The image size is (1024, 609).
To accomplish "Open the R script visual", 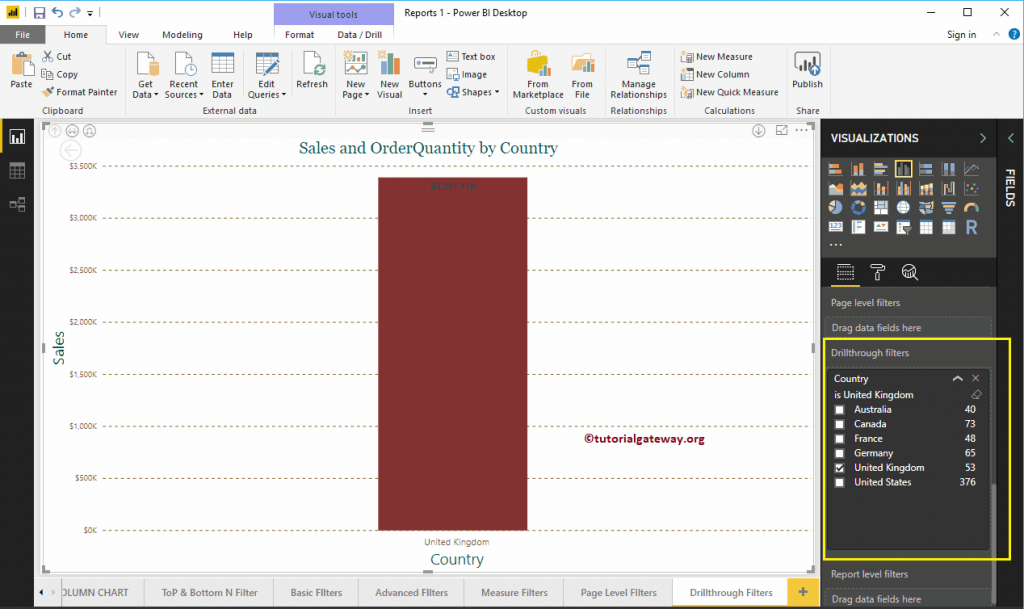I will click(971, 229).
